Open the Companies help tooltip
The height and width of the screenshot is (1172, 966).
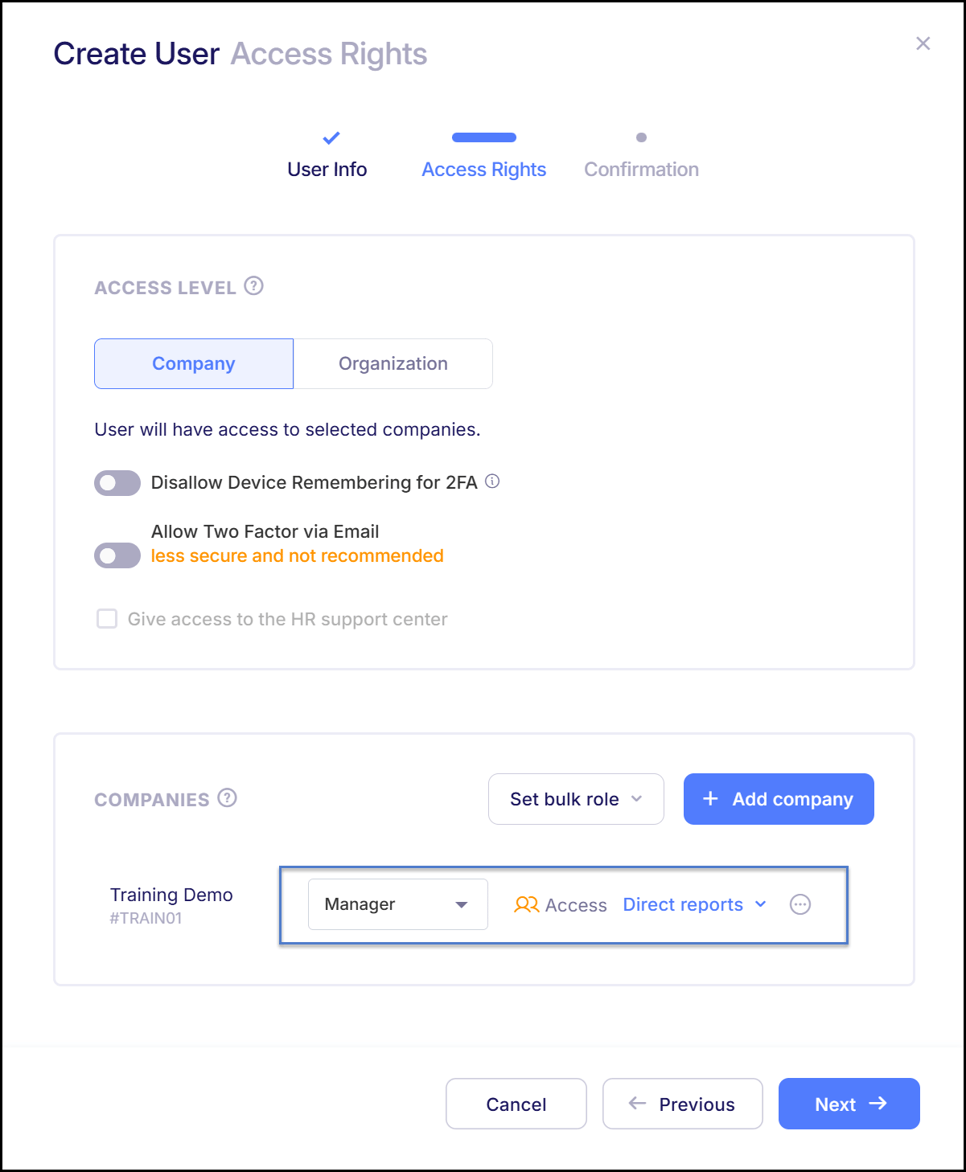click(228, 798)
